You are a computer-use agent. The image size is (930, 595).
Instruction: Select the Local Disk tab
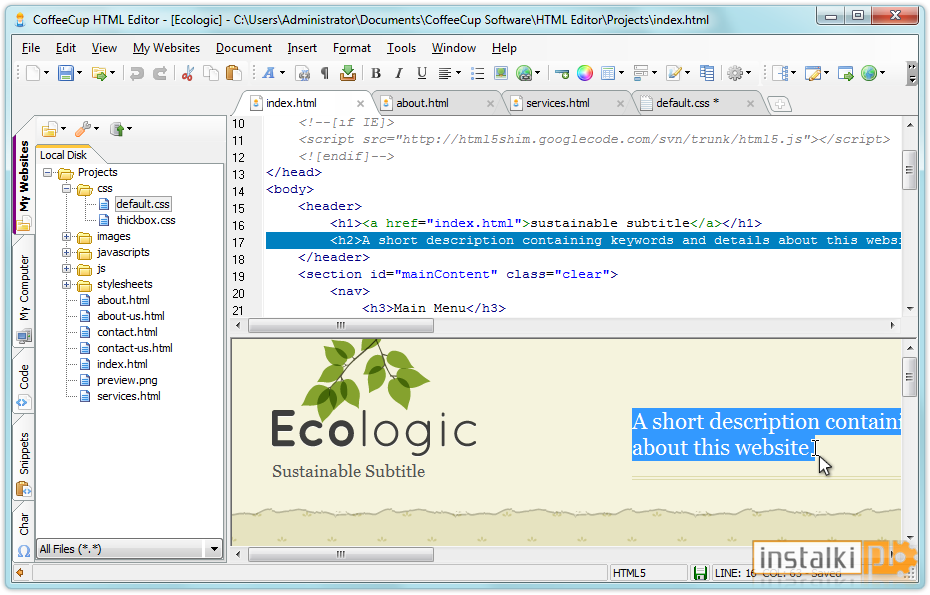click(x=63, y=155)
